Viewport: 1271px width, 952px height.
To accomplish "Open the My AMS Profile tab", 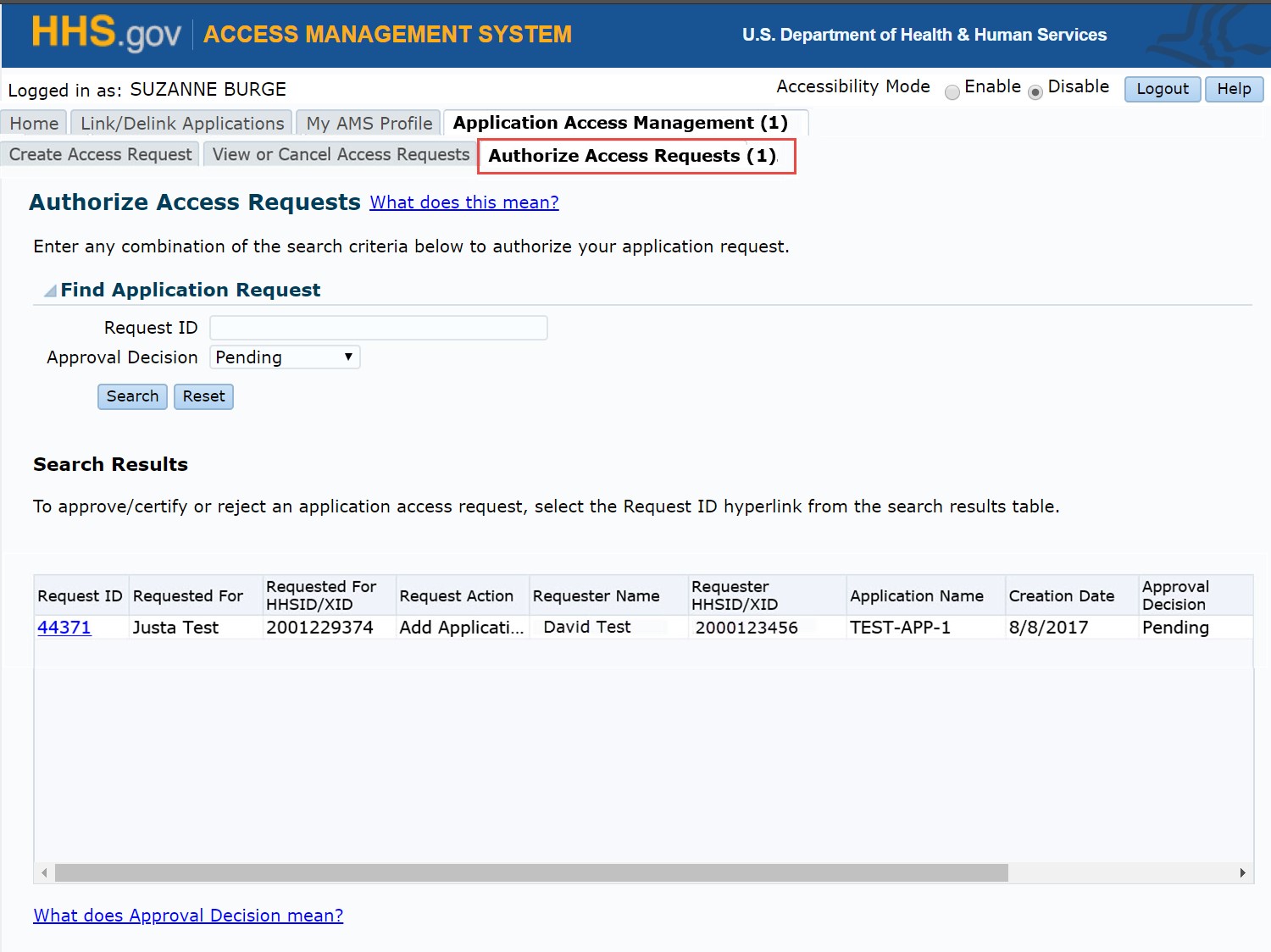I will point(369,124).
